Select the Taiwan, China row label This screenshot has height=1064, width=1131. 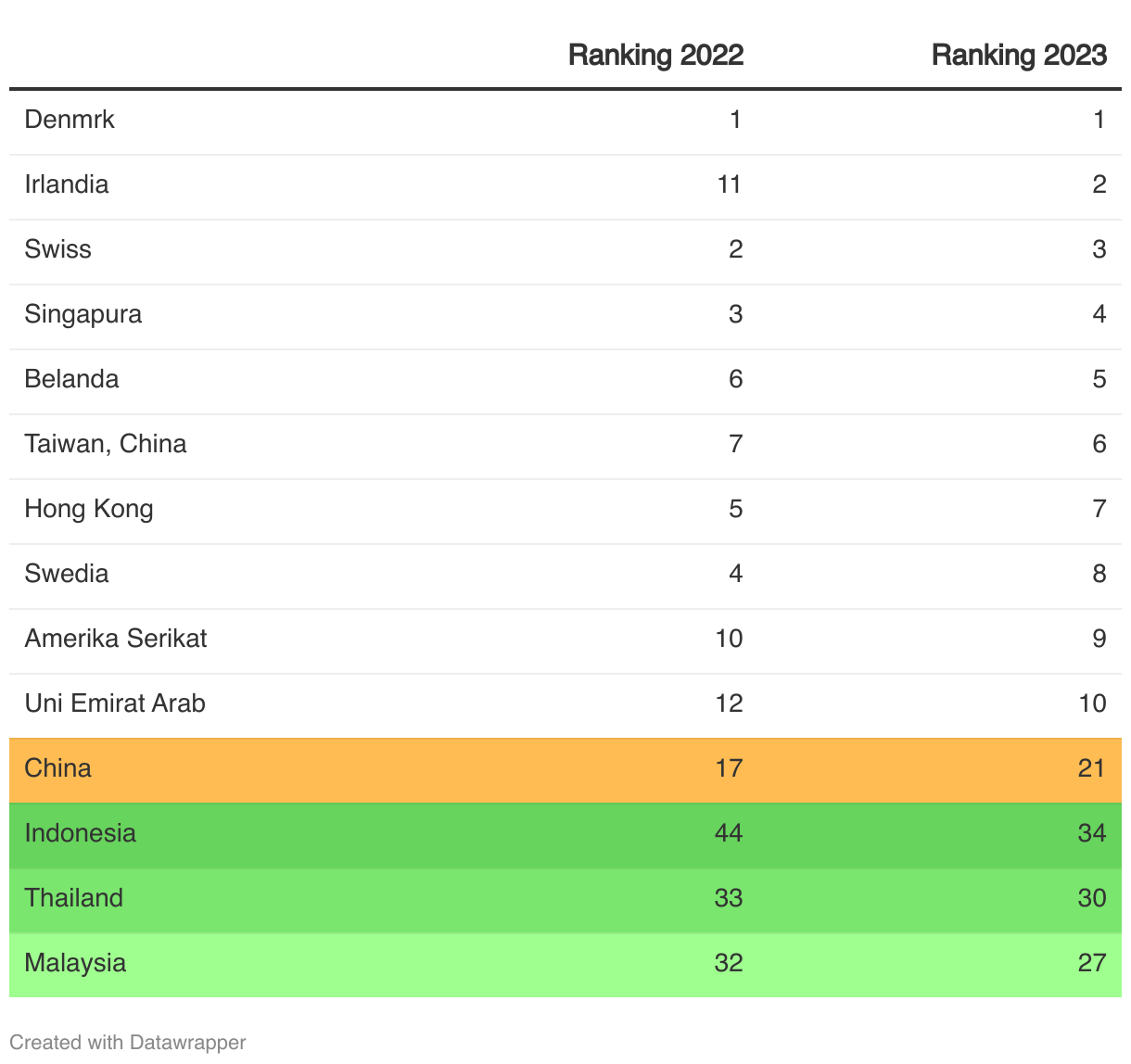[x=106, y=444]
